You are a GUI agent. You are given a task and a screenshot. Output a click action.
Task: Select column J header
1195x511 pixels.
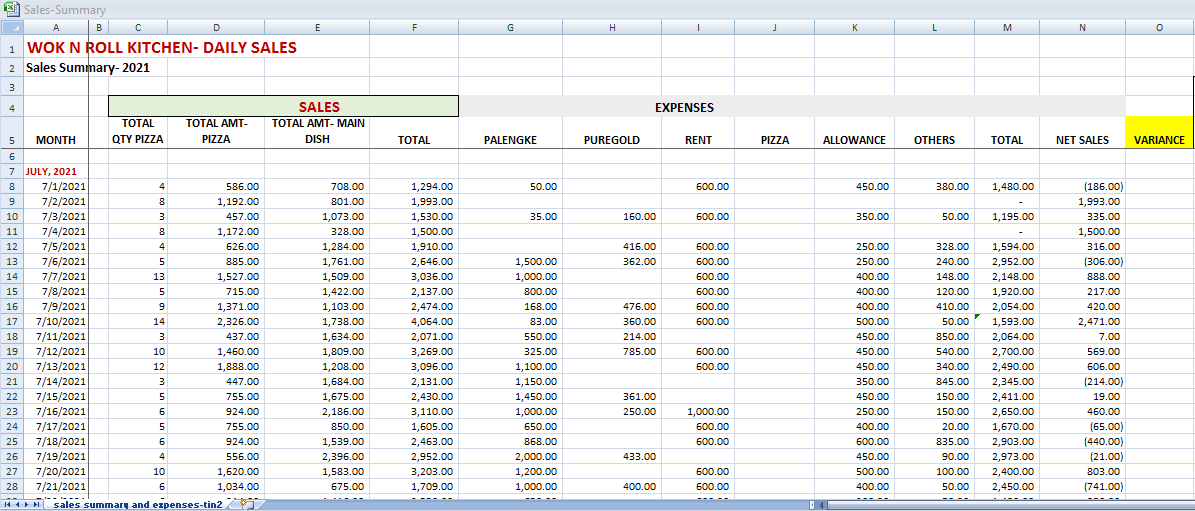click(774, 27)
